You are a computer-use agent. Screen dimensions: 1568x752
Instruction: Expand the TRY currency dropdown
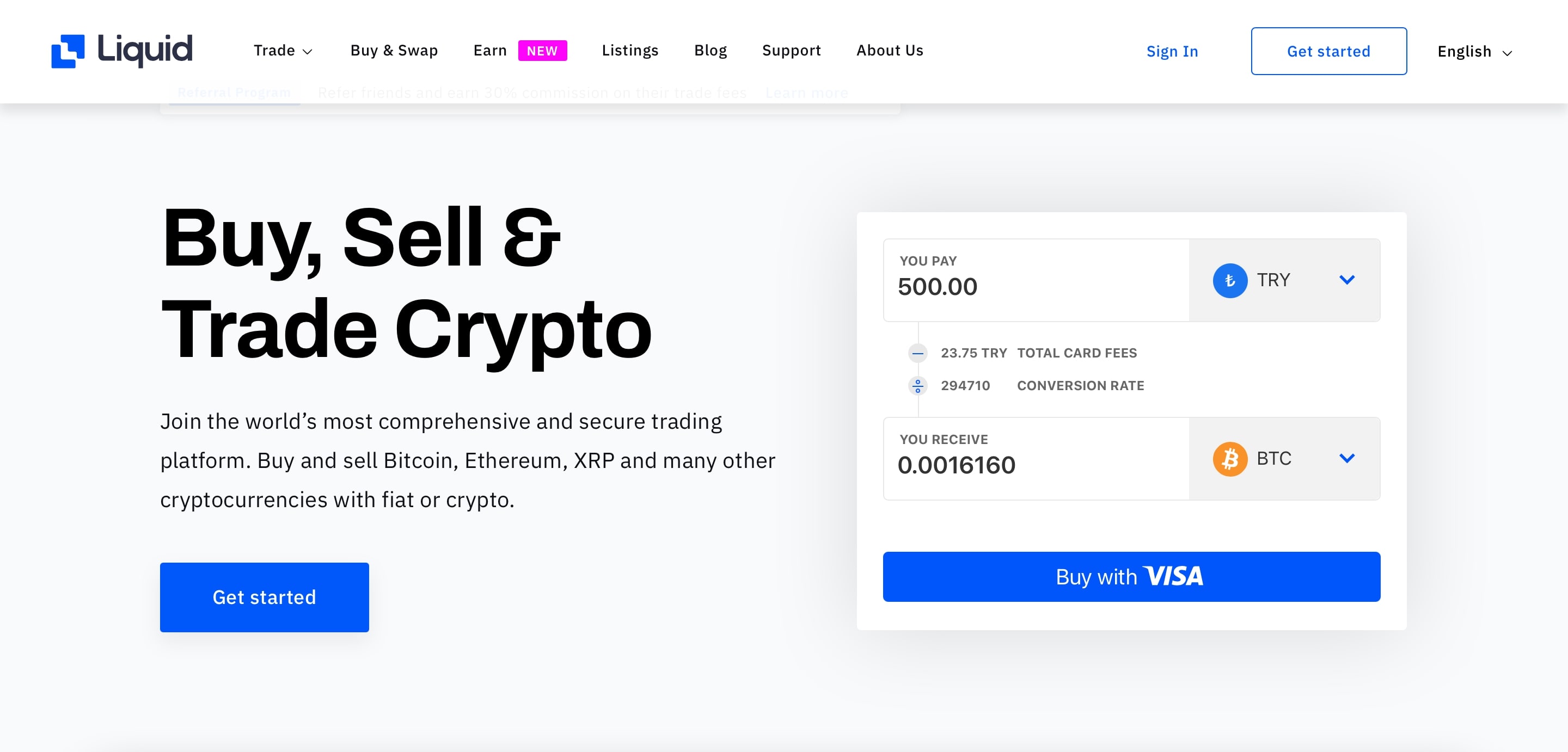click(x=1284, y=280)
